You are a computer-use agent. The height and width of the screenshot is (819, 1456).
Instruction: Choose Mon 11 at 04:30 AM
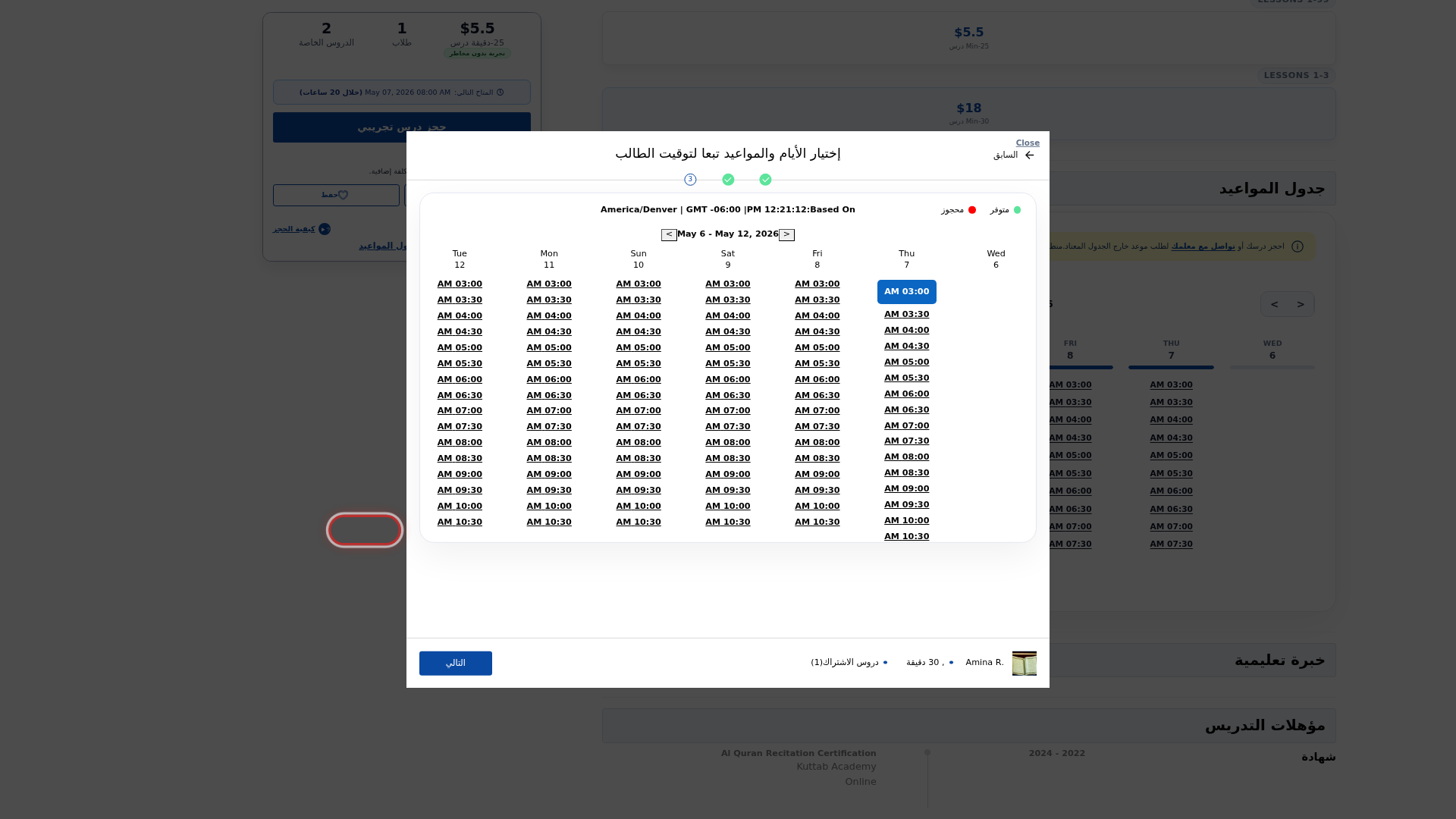pos(549,332)
